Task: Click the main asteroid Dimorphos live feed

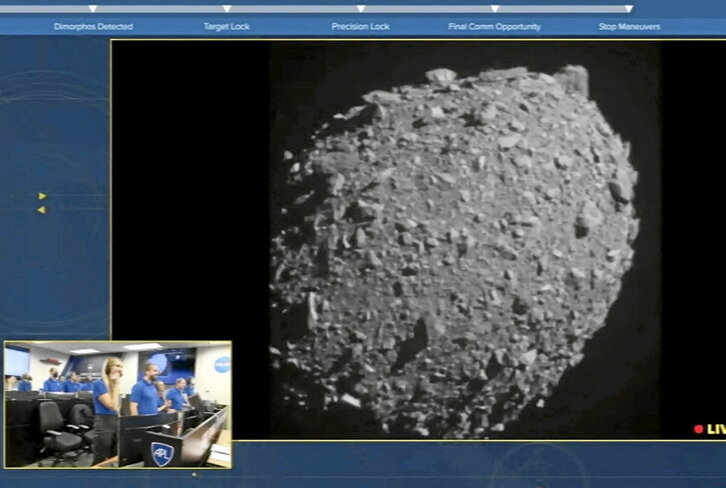Action: click(x=419, y=240)
